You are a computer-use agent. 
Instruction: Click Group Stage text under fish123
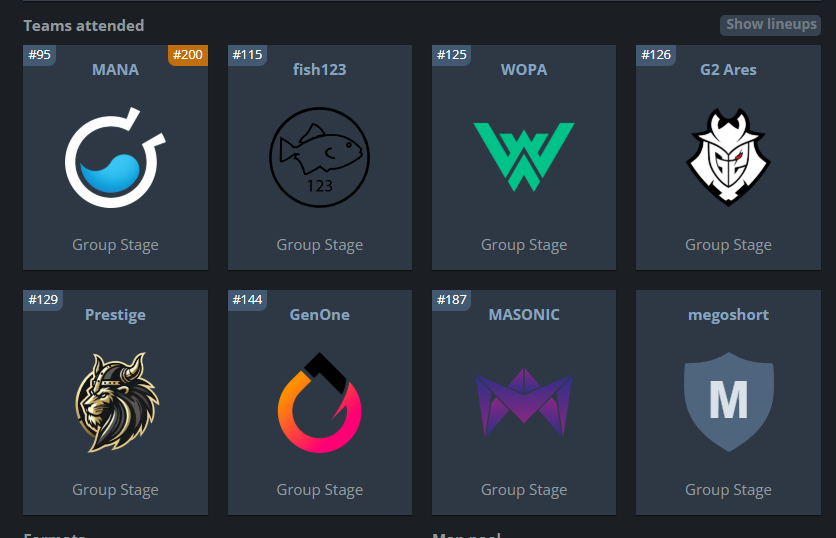coord(319,245)
